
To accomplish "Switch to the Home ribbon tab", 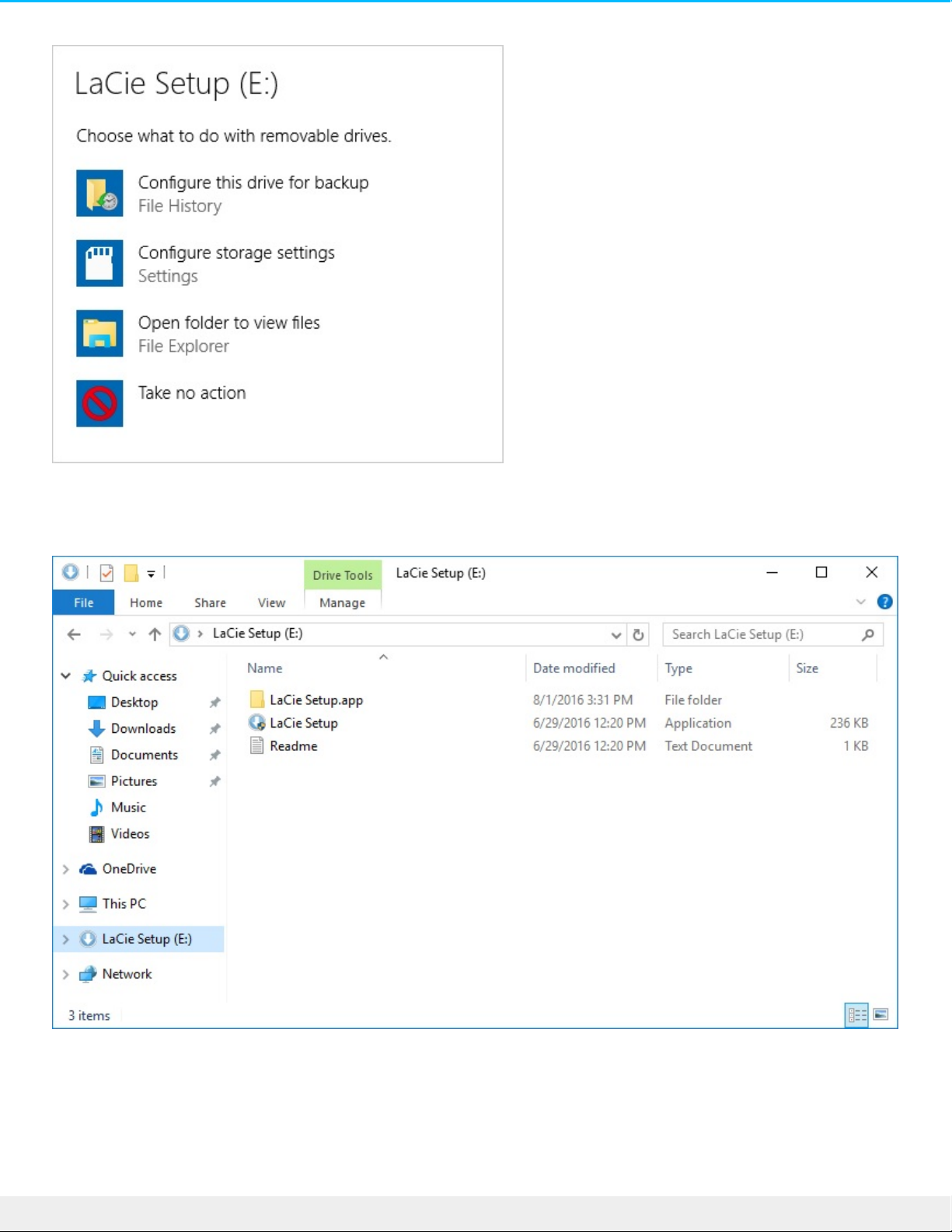I will tap(146, 602).
